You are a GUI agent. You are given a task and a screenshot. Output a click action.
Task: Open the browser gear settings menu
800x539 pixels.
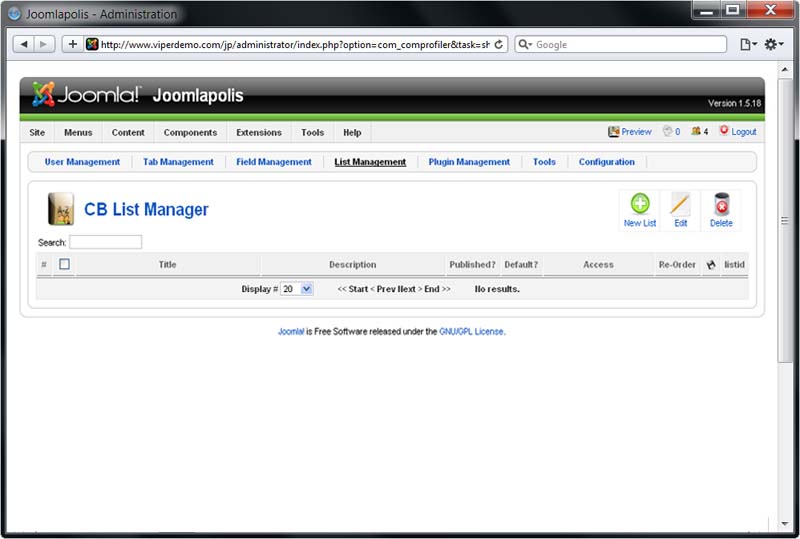773,44
